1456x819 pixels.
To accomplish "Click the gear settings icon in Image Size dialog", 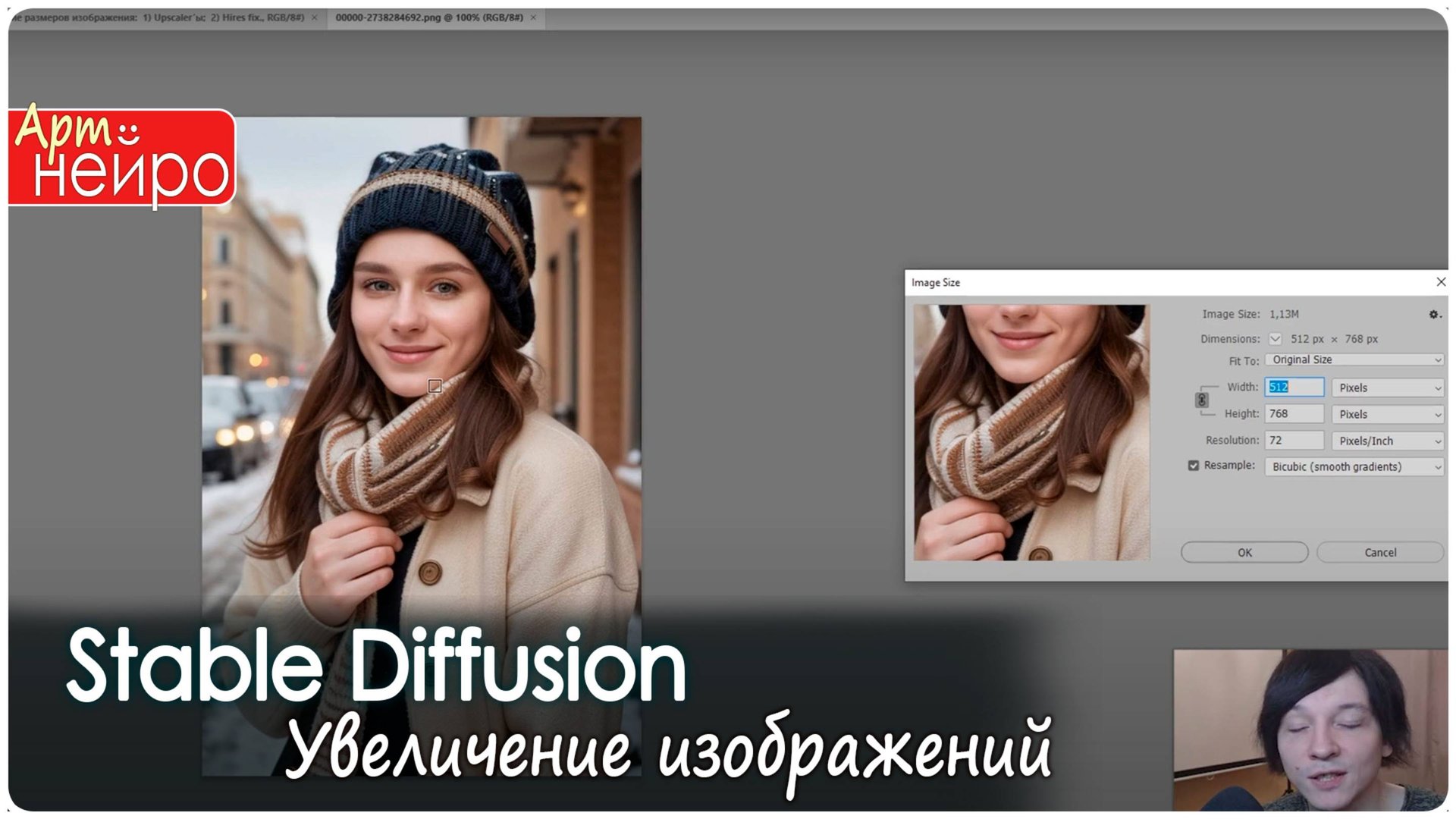I will point(1432,315).
